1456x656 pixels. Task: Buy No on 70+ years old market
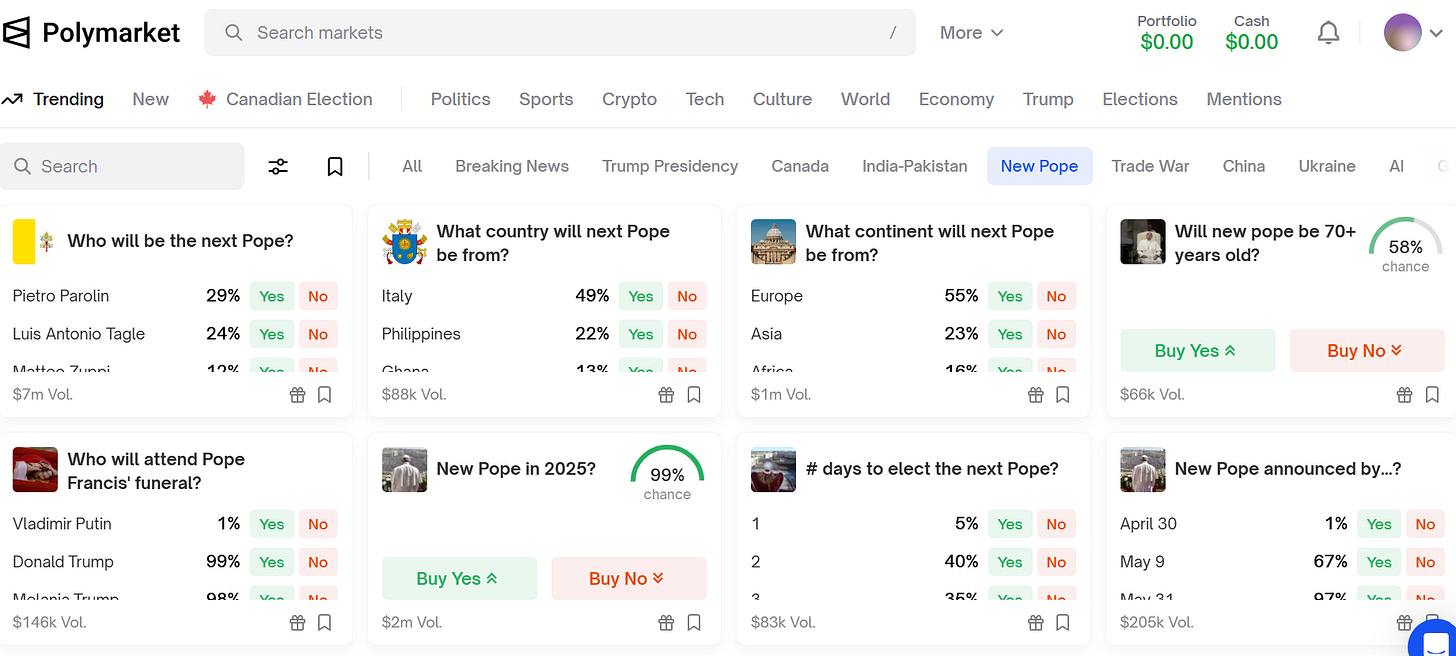(1367, 351)
